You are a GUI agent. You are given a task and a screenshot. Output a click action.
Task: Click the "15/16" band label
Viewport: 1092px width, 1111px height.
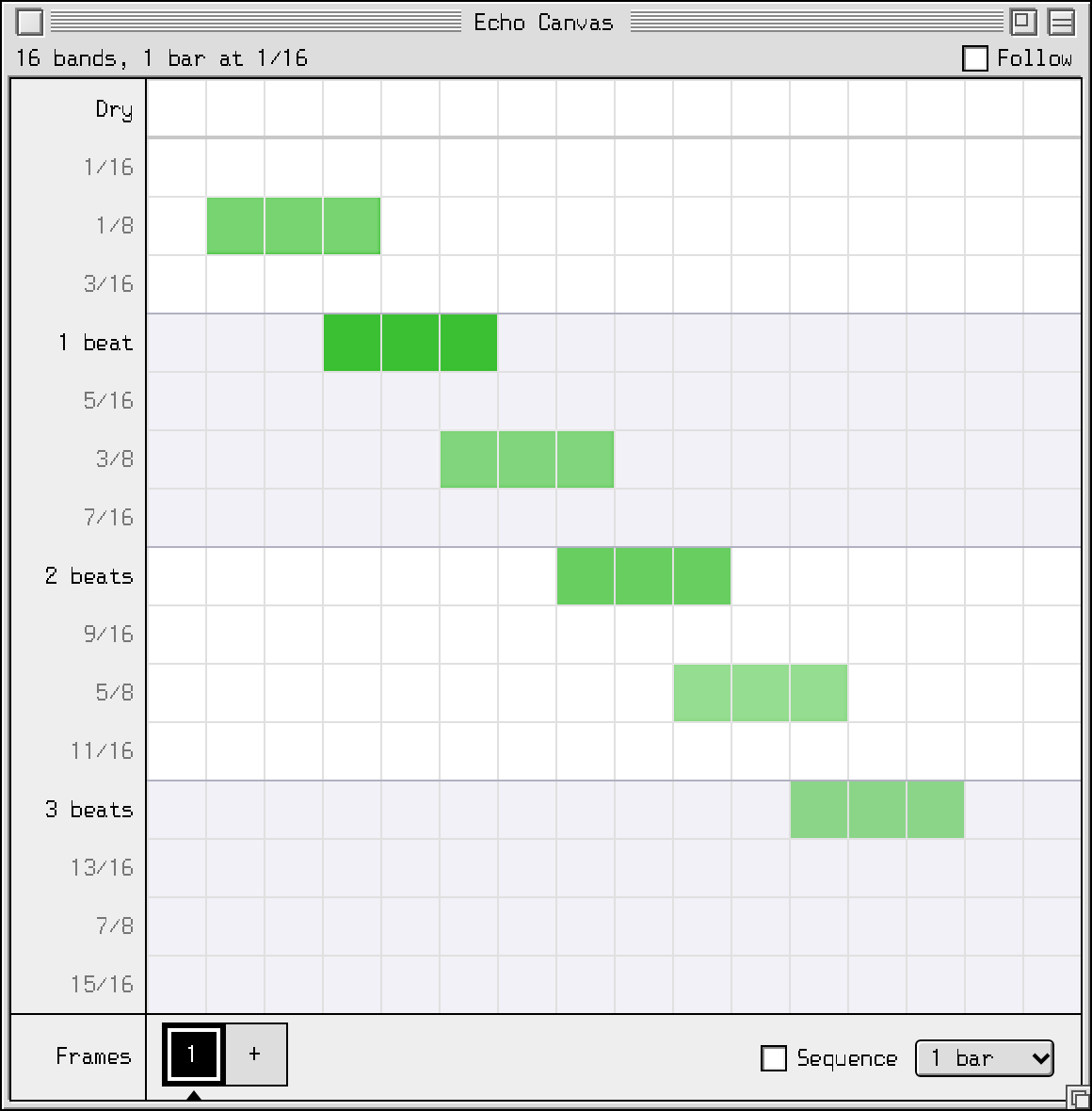tap(102, 985)
